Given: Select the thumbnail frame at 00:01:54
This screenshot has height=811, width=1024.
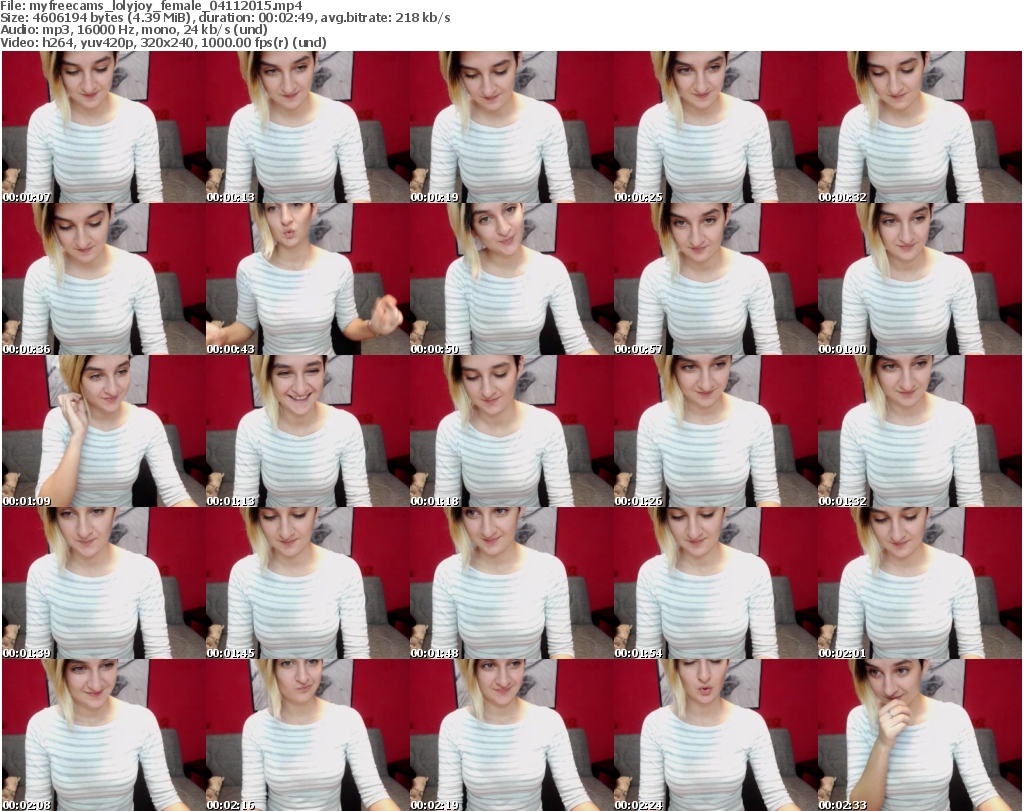Looking at the screenshot, I should click(715, 583).
